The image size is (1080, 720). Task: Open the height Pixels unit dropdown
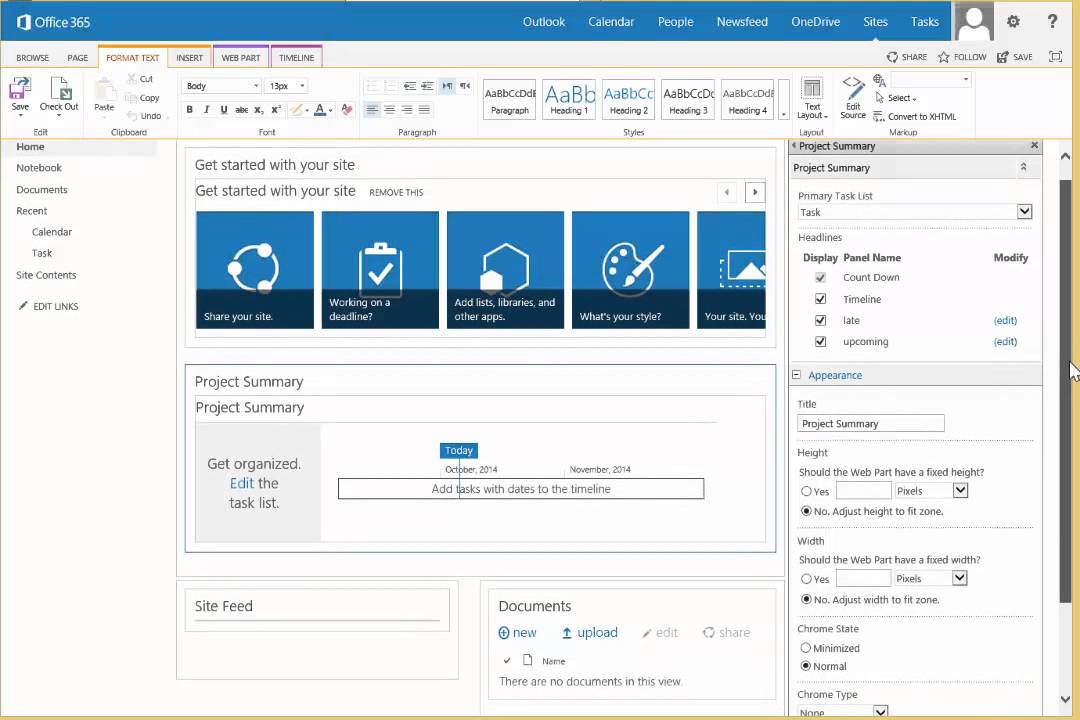point(960,491)
